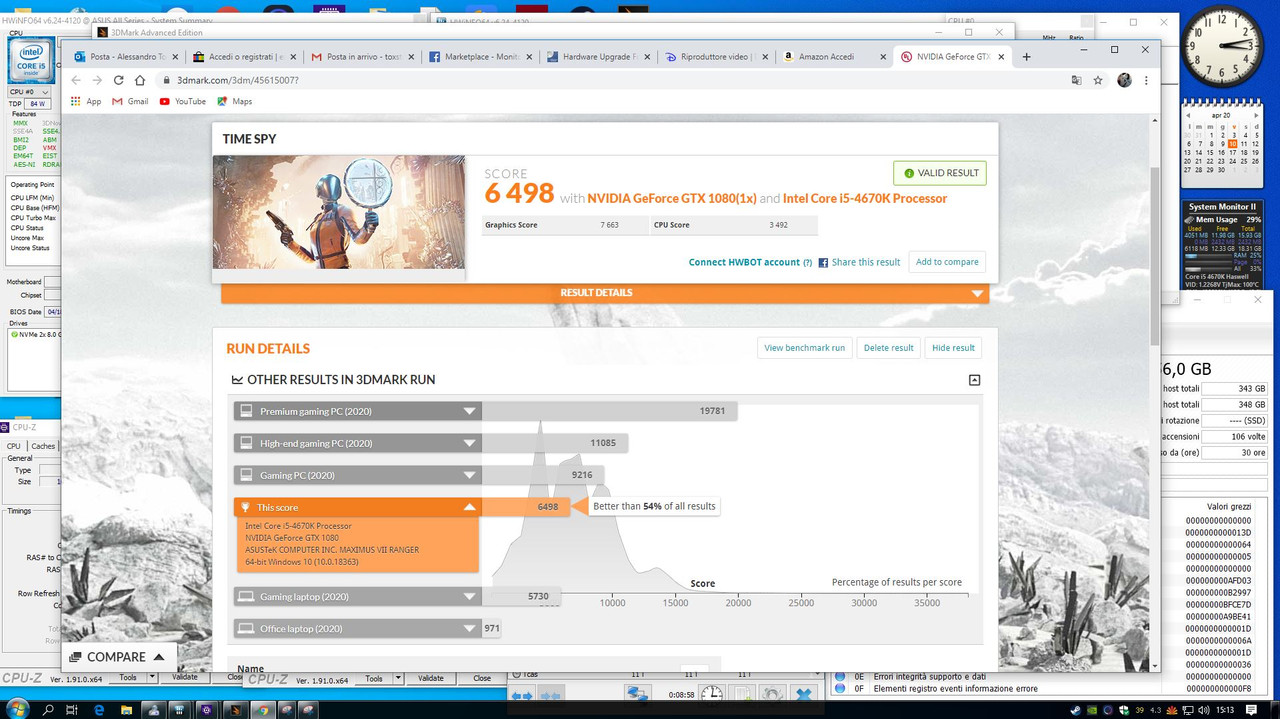The image size is (1280, 719).
Task: Expand the High-end gaming PC (2020) row
Action: pyautogui.click(x=358, y=443)
